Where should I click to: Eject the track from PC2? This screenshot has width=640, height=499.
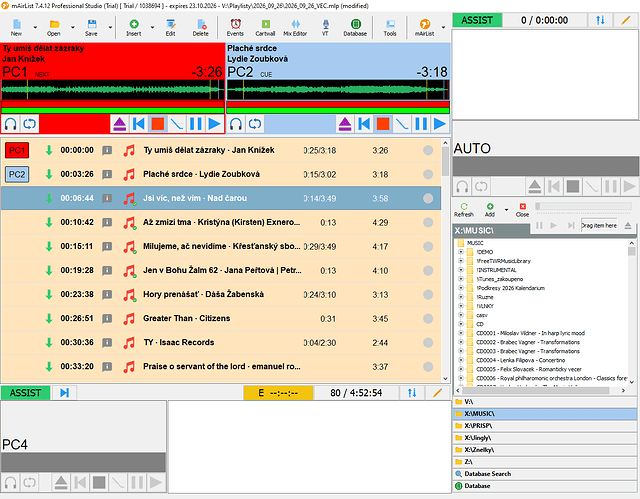pos(345,124)
